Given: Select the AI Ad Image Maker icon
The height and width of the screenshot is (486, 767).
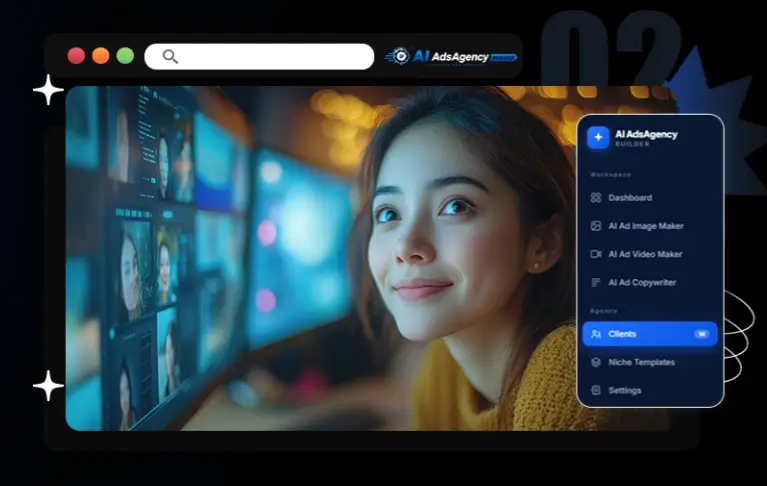Looking at the screenshot, I should [595, 226].
